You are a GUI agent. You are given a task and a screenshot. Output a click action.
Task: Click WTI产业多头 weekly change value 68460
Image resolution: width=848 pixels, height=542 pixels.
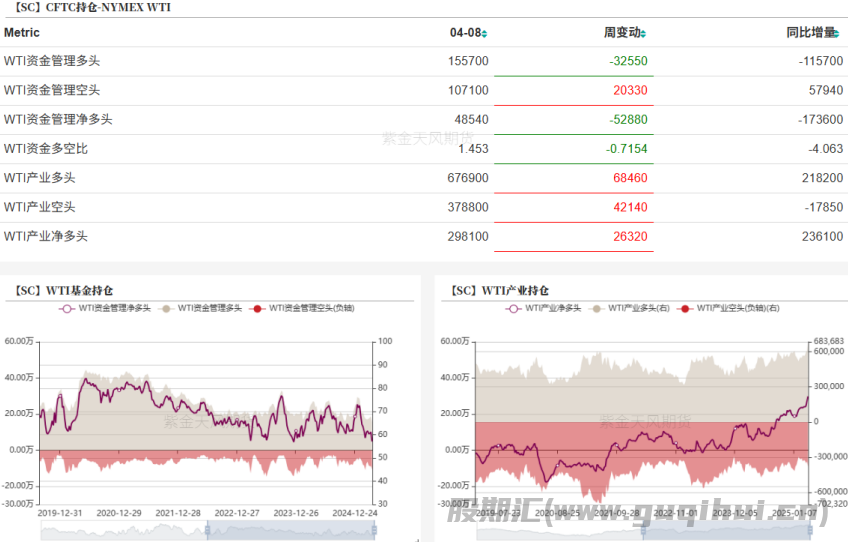tap(628, 178)
